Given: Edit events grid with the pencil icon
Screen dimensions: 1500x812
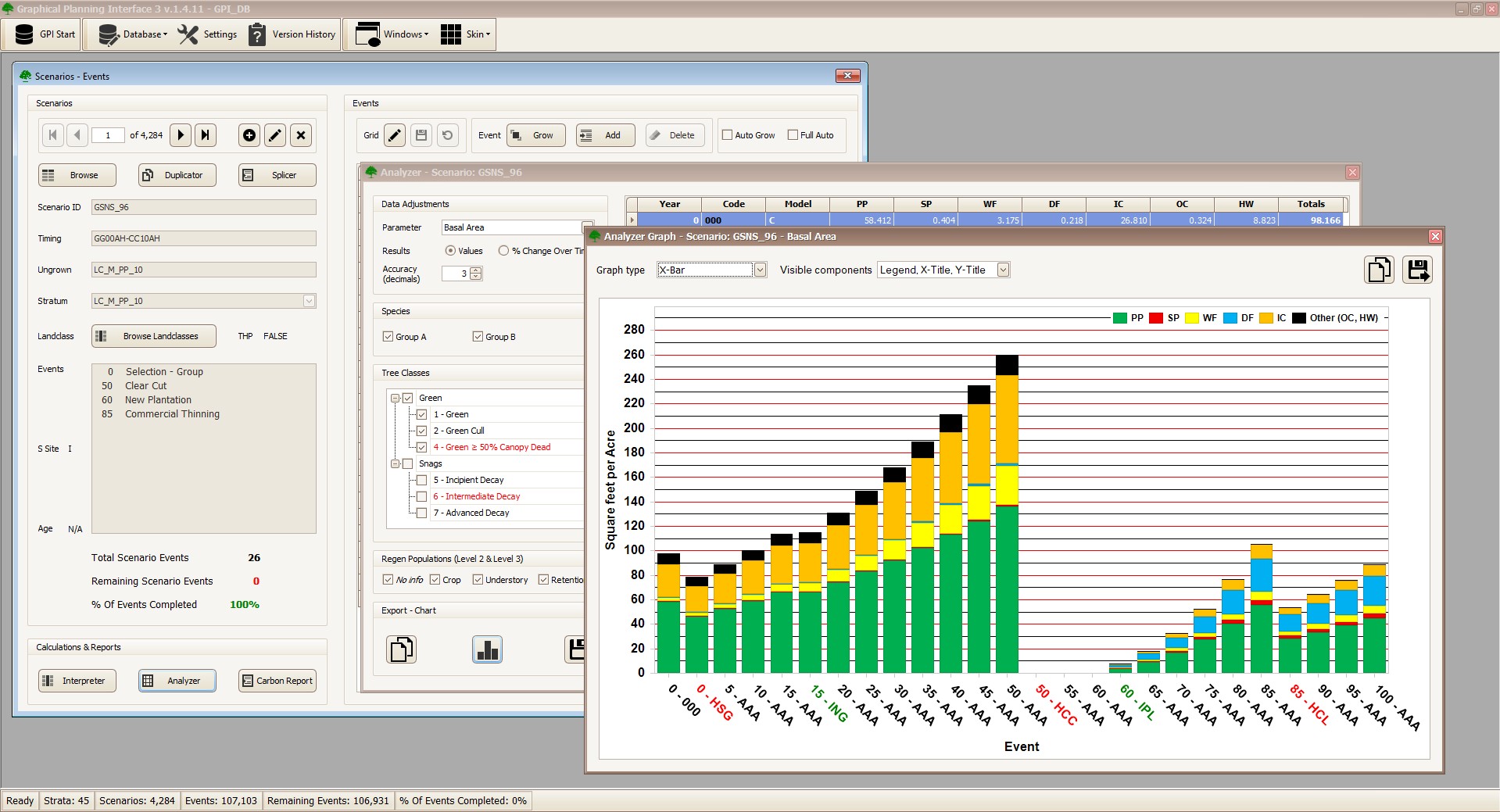Looking at the screenshot, I should tap(395, 135).
